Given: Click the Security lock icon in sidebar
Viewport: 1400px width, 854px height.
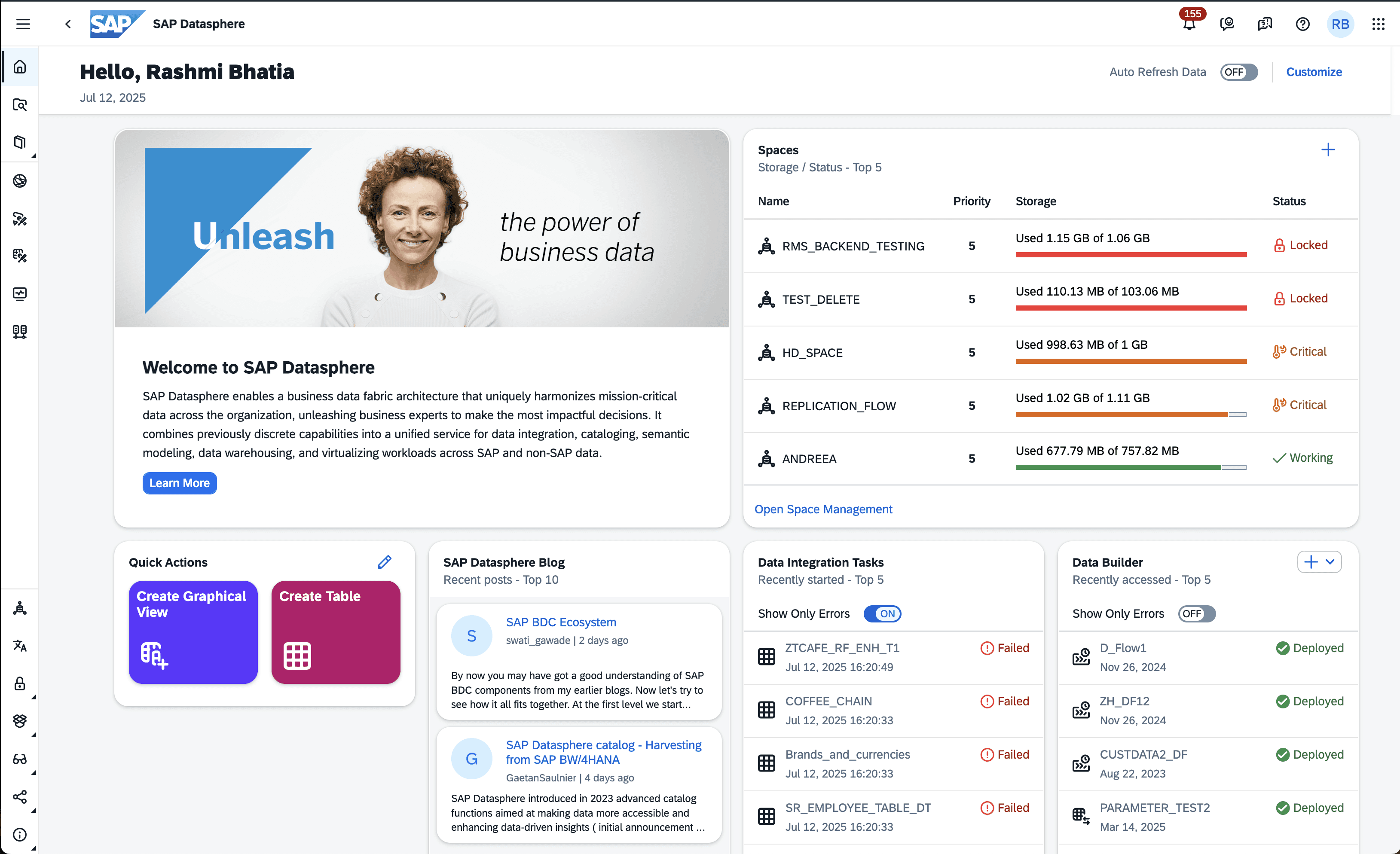Looking at the screenshot, I should 20,683.
